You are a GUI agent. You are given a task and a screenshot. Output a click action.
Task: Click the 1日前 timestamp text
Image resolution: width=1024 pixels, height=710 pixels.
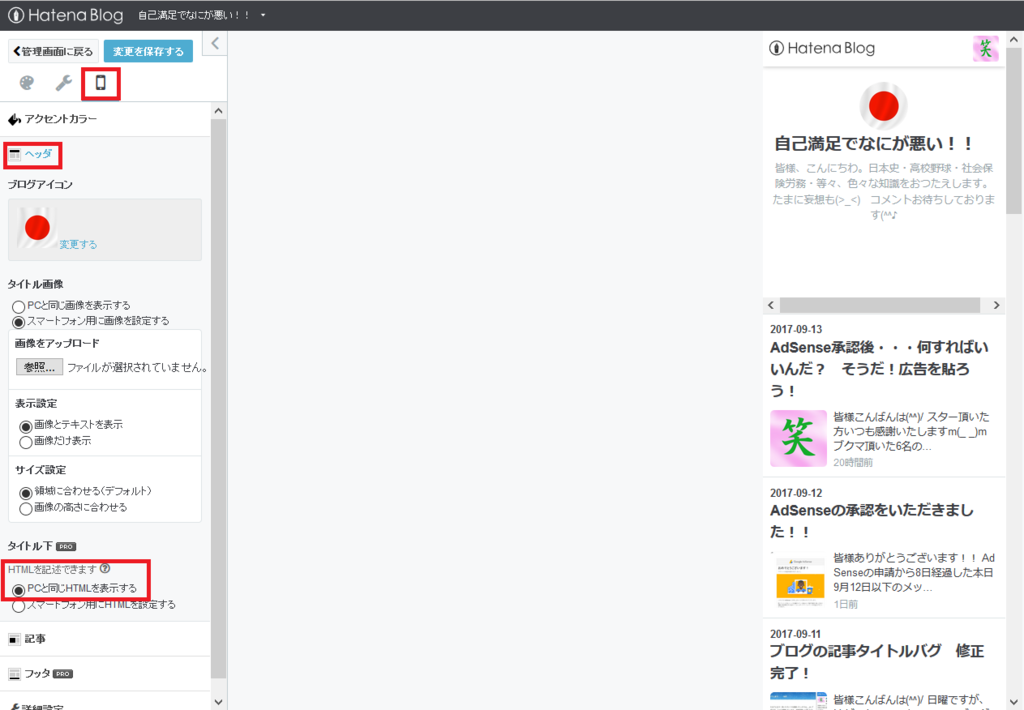[x=845, y=604]
